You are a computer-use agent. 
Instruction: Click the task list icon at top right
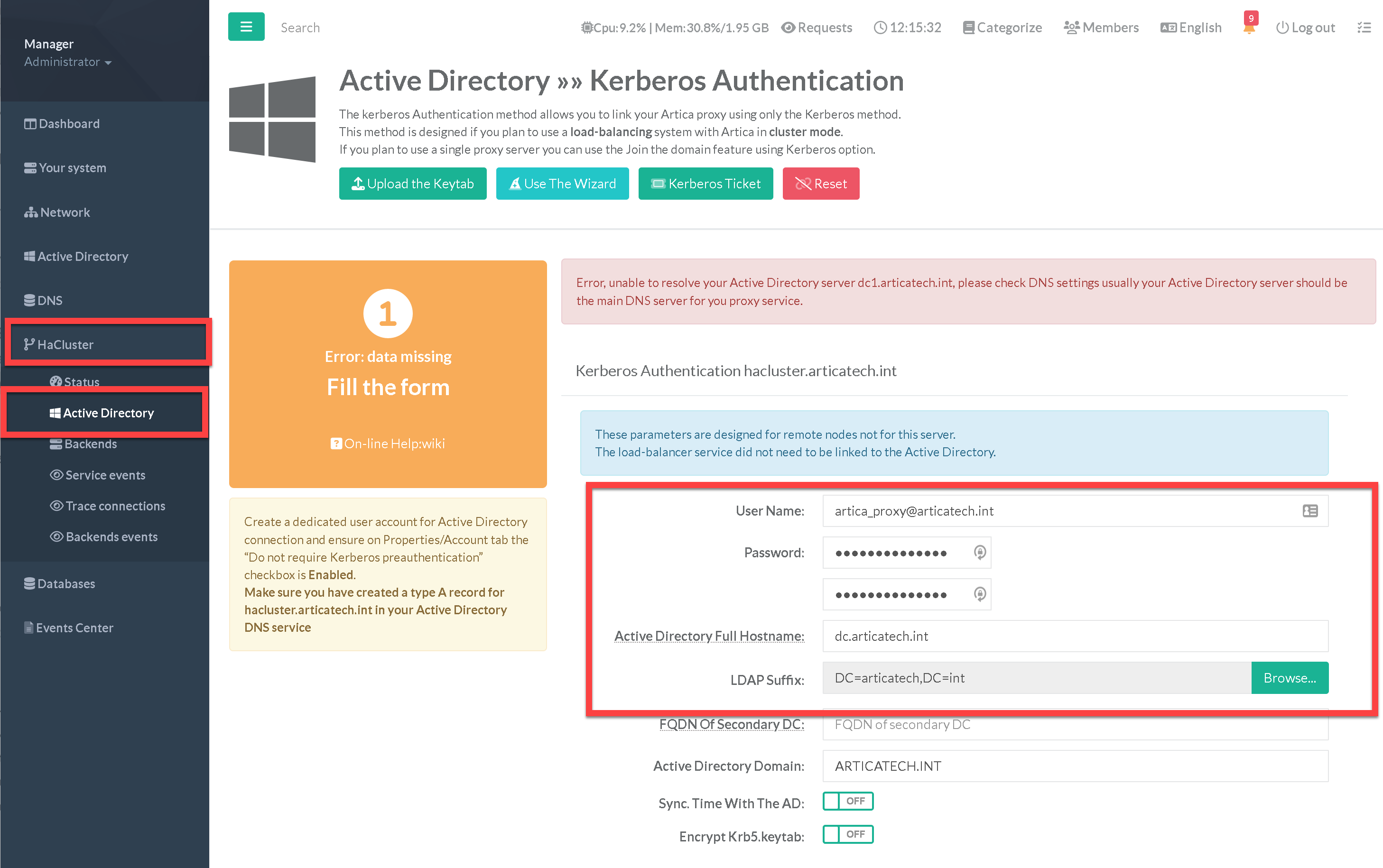click(x=1364, y=28)
